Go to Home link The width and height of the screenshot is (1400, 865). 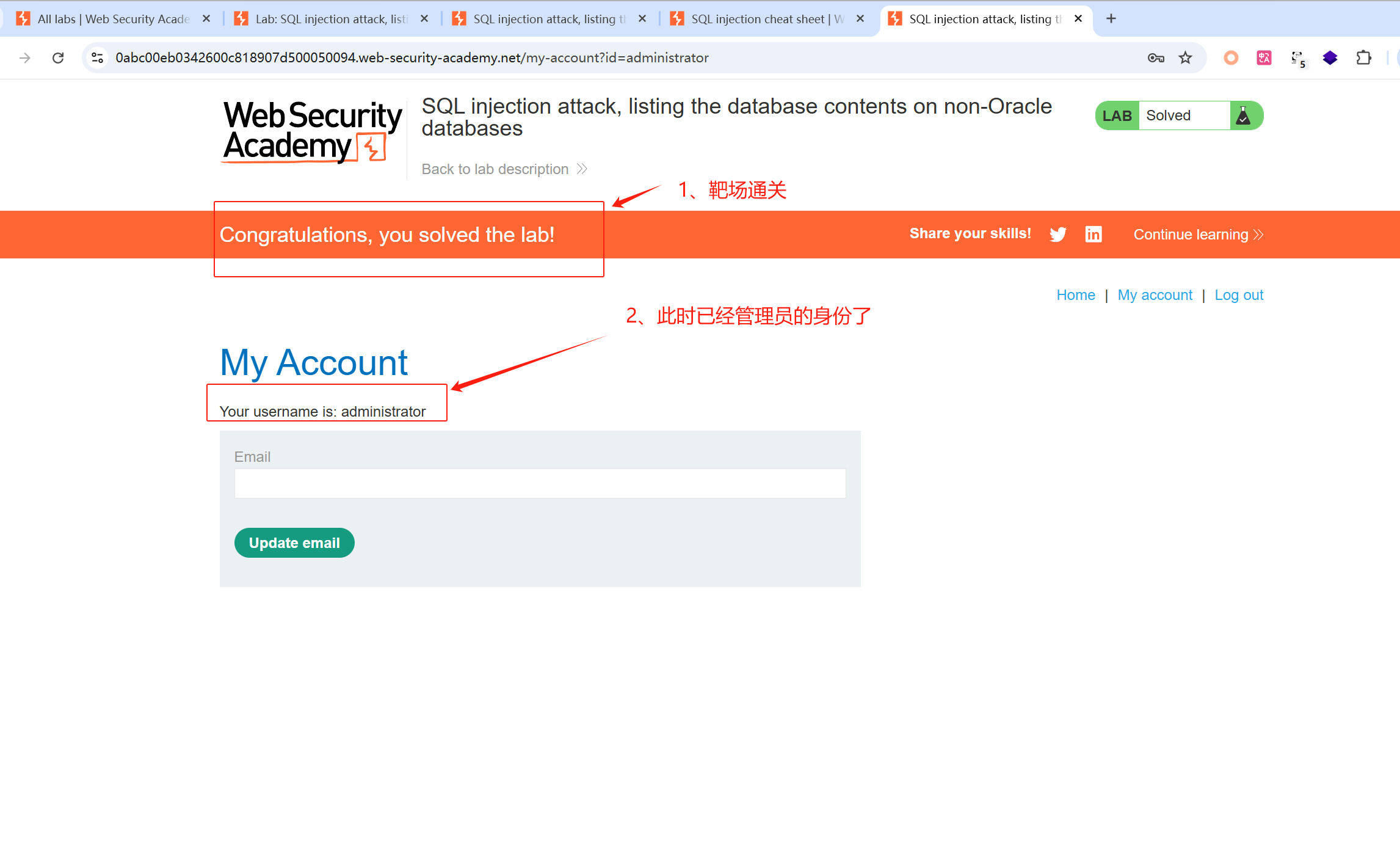1076,295
